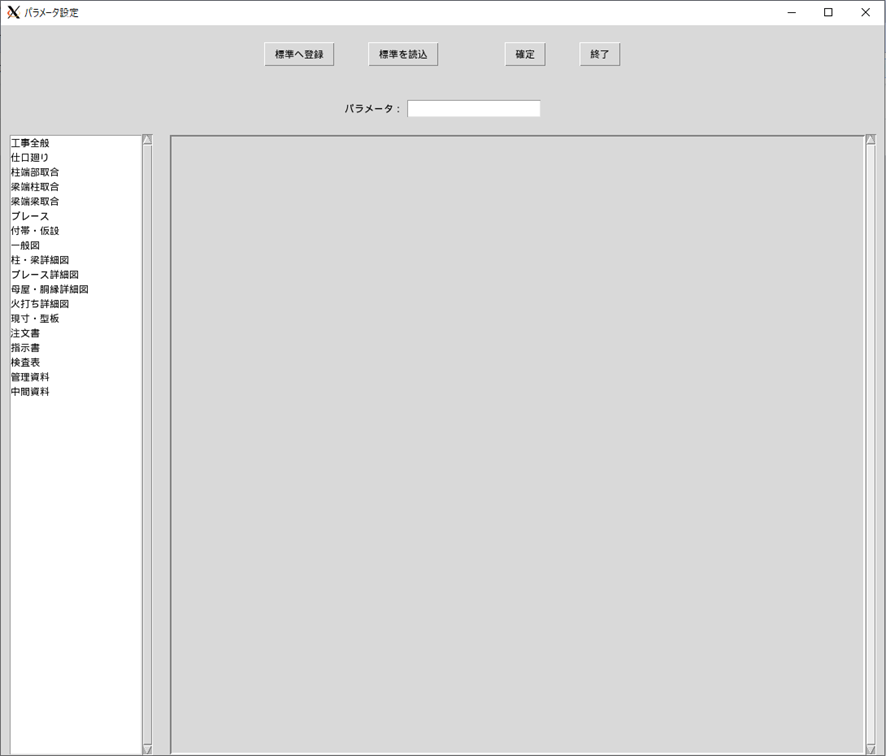
Task: Maximize the パラメータ設定 window
Action: coord(828,12)
